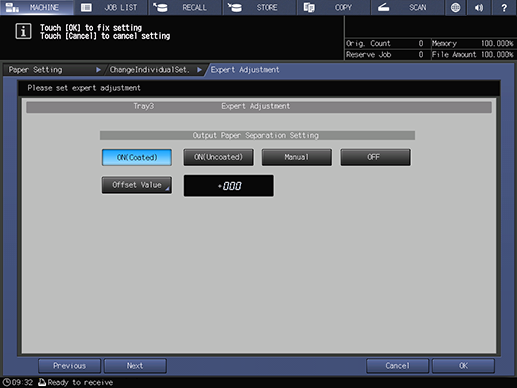The width and height of the screenshot is (517, 388).
Task: Click the COPY documents icon
Action: tap(309, 7)
